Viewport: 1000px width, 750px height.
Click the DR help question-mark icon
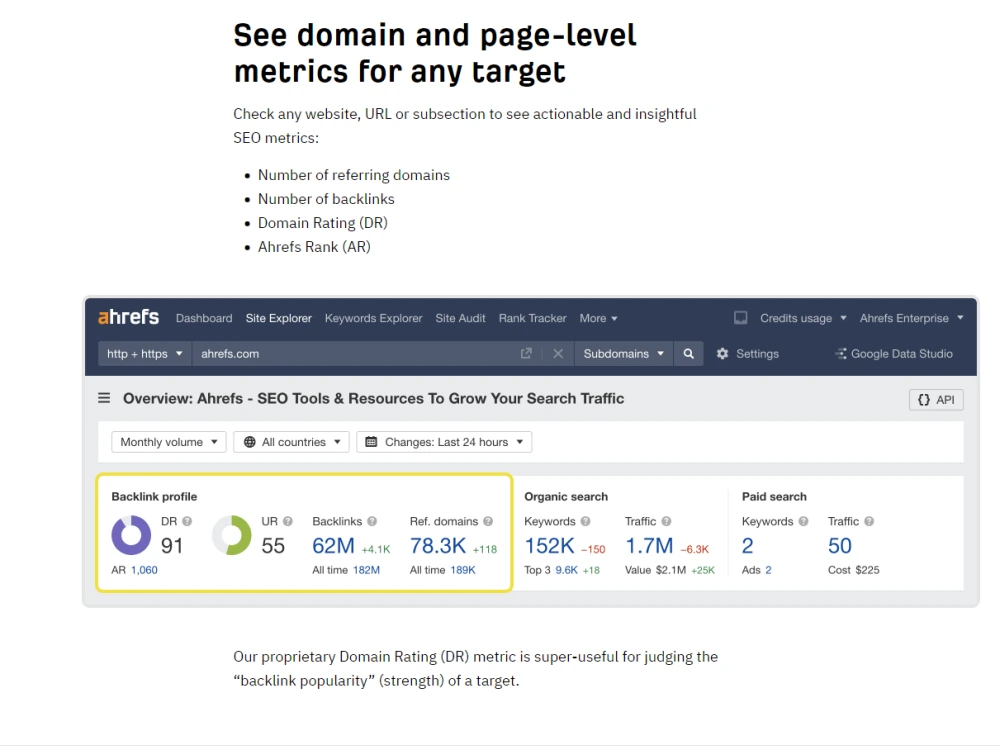point(187,521)
